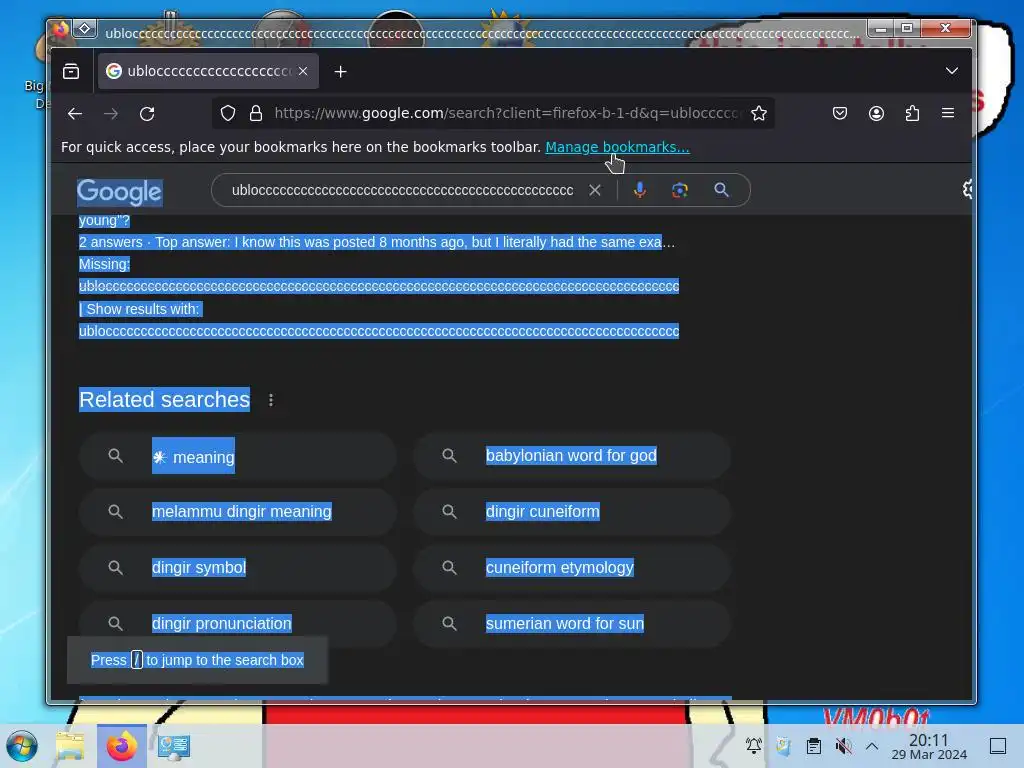The height and width of the screenshot is (768, 1024).
Task: Open the Windows Start button
Action: [x=22, y=746]
